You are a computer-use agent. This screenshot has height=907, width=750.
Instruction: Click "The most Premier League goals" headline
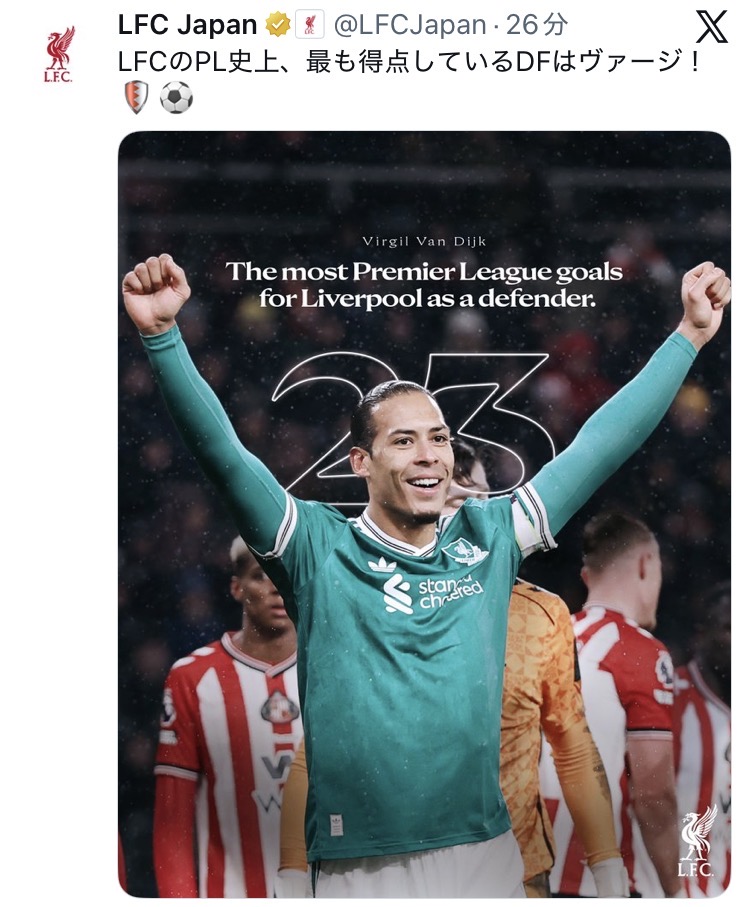[424, 271]
